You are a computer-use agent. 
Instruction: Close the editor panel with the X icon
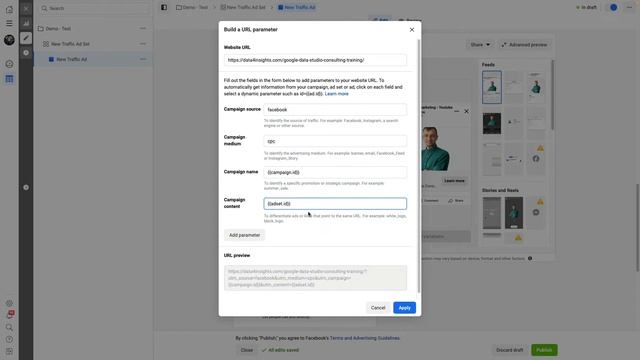click(26, 9)
